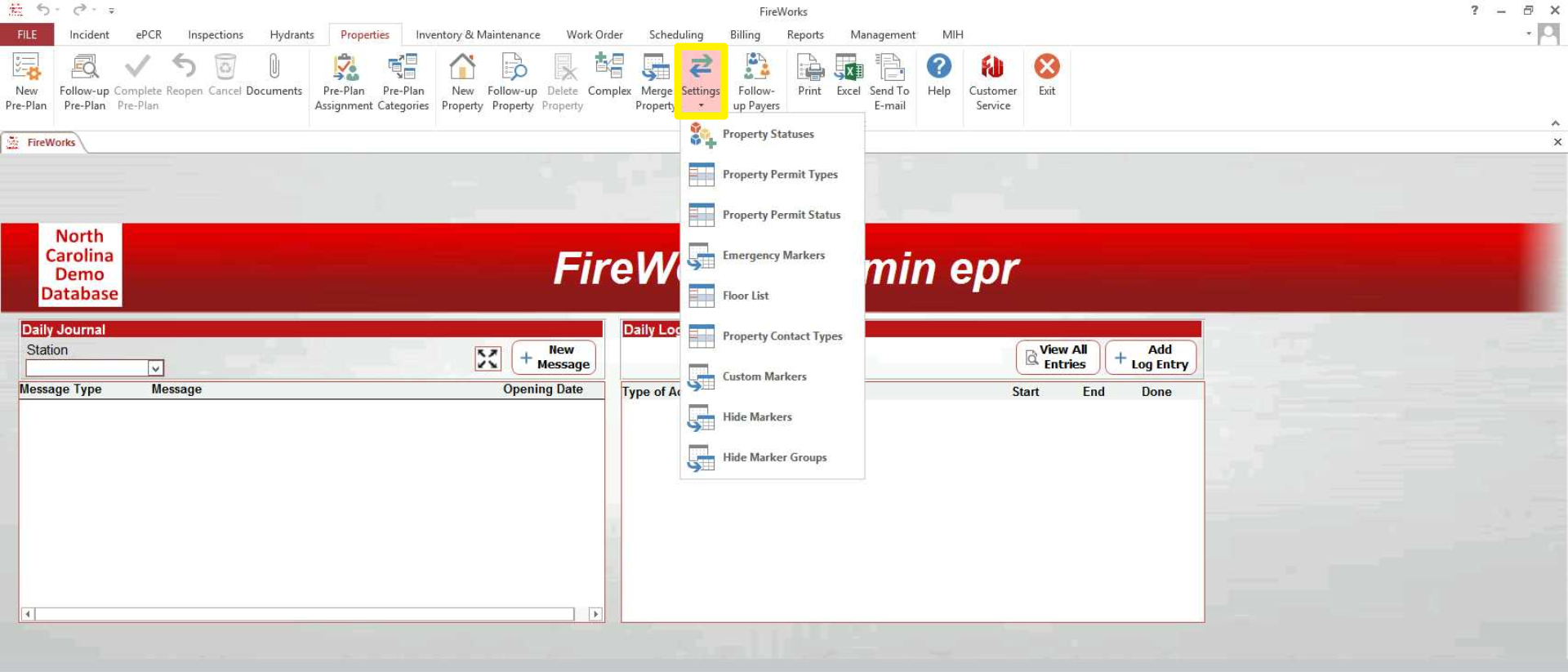Open the Scheduling tab
The height and width of the screenshot is (672, 1568).
pyautogui.click(x=676, y=34)
